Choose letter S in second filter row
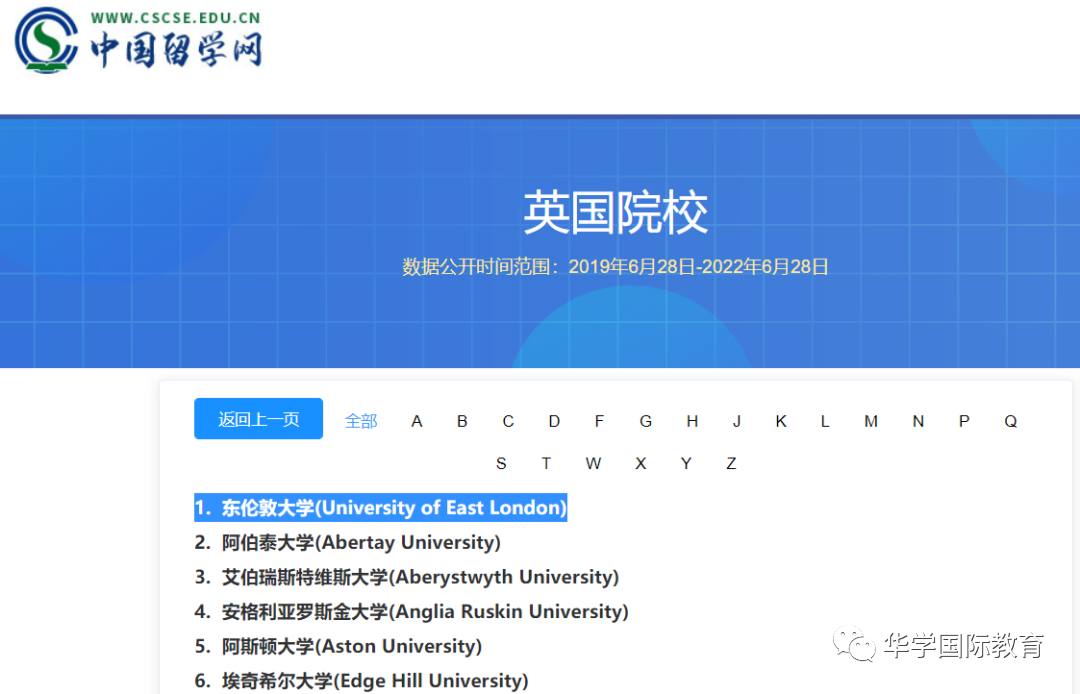The height and width of the screenshot is (694, 1080). tap(501, 463)
